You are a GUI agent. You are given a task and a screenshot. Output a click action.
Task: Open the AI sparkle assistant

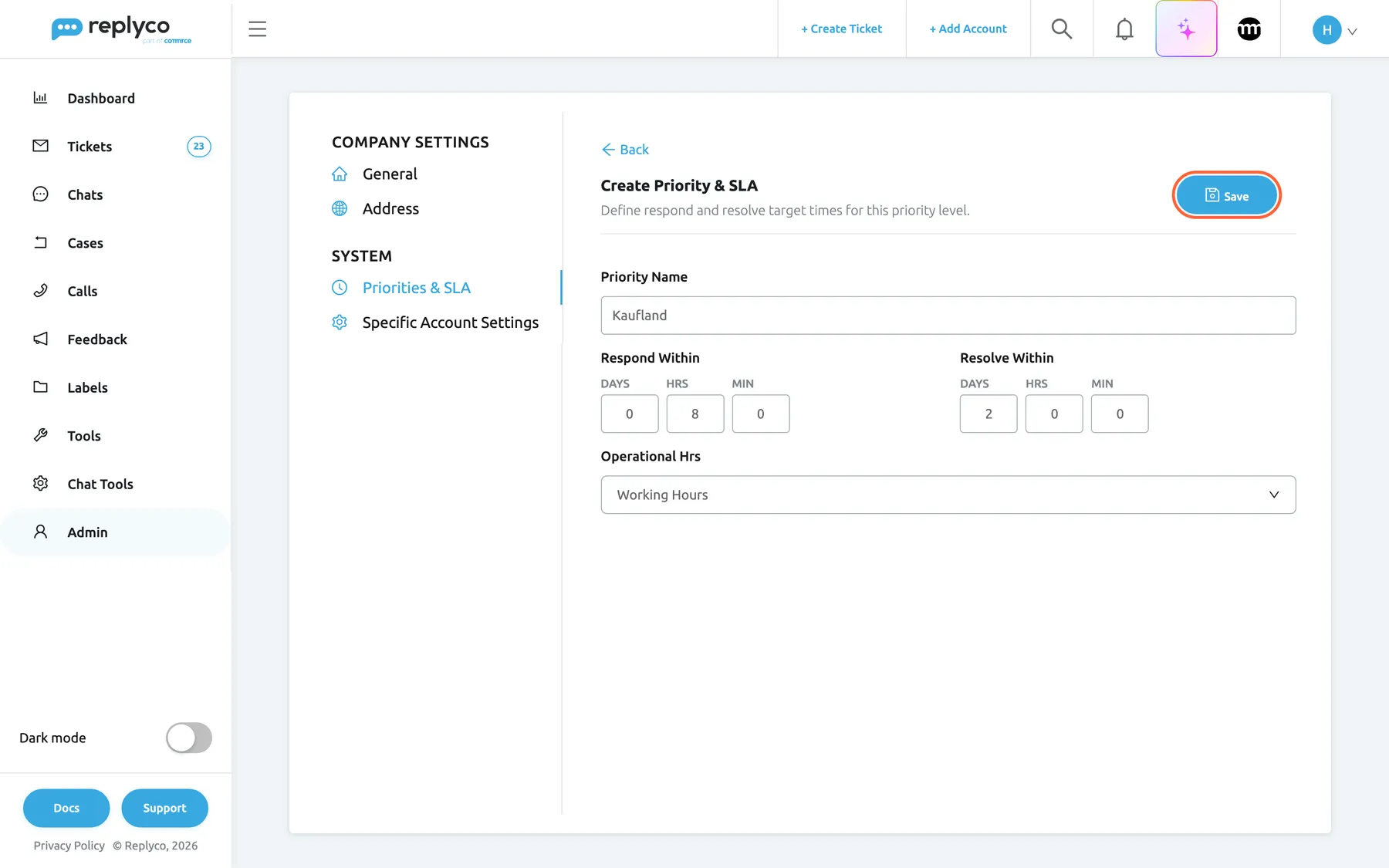[x=1186, y=29]
